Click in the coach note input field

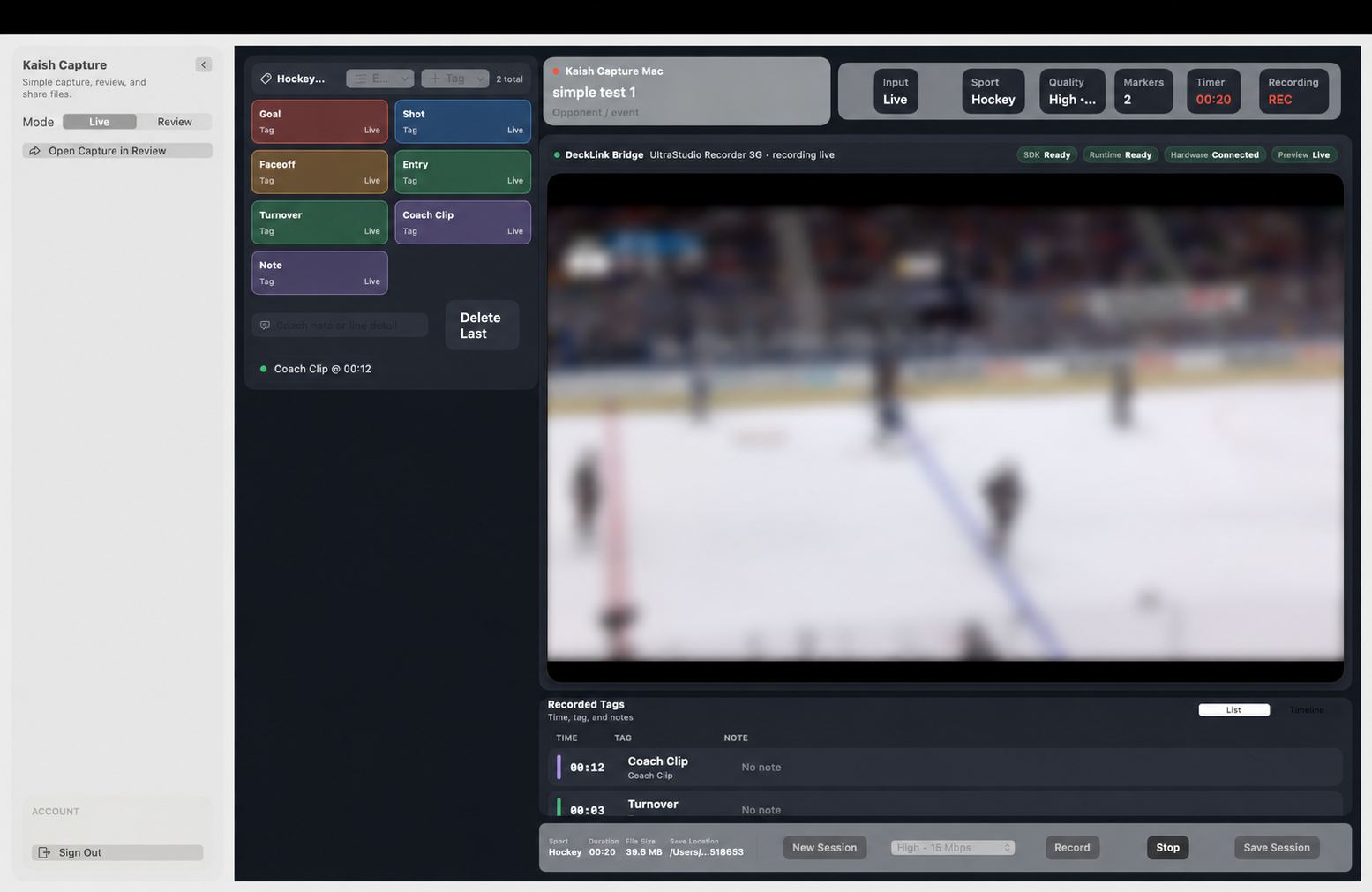click(340, 326)
